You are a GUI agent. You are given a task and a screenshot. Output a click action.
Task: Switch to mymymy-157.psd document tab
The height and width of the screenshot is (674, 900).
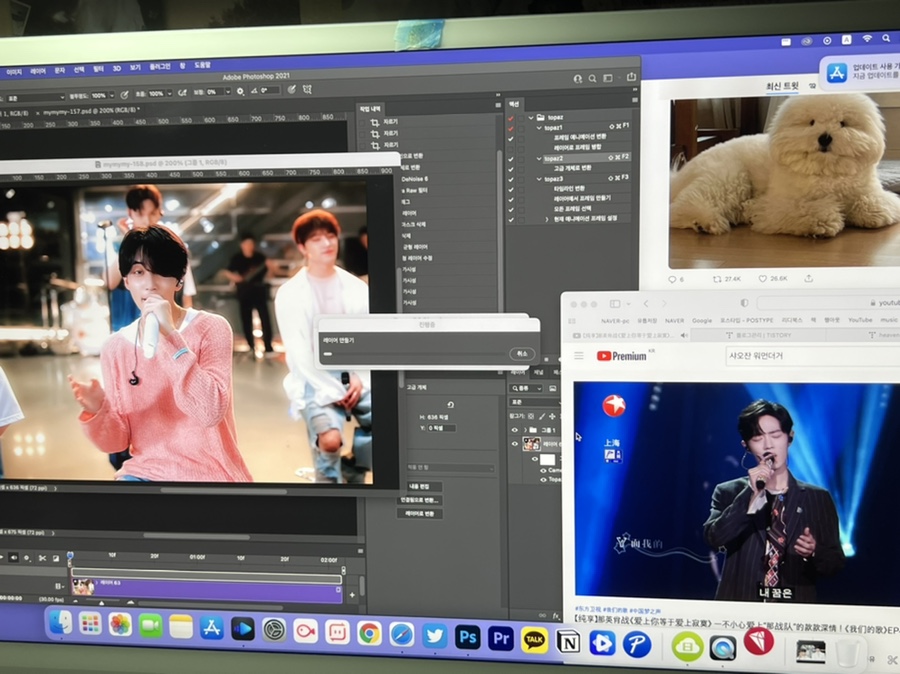pos(89,111)
